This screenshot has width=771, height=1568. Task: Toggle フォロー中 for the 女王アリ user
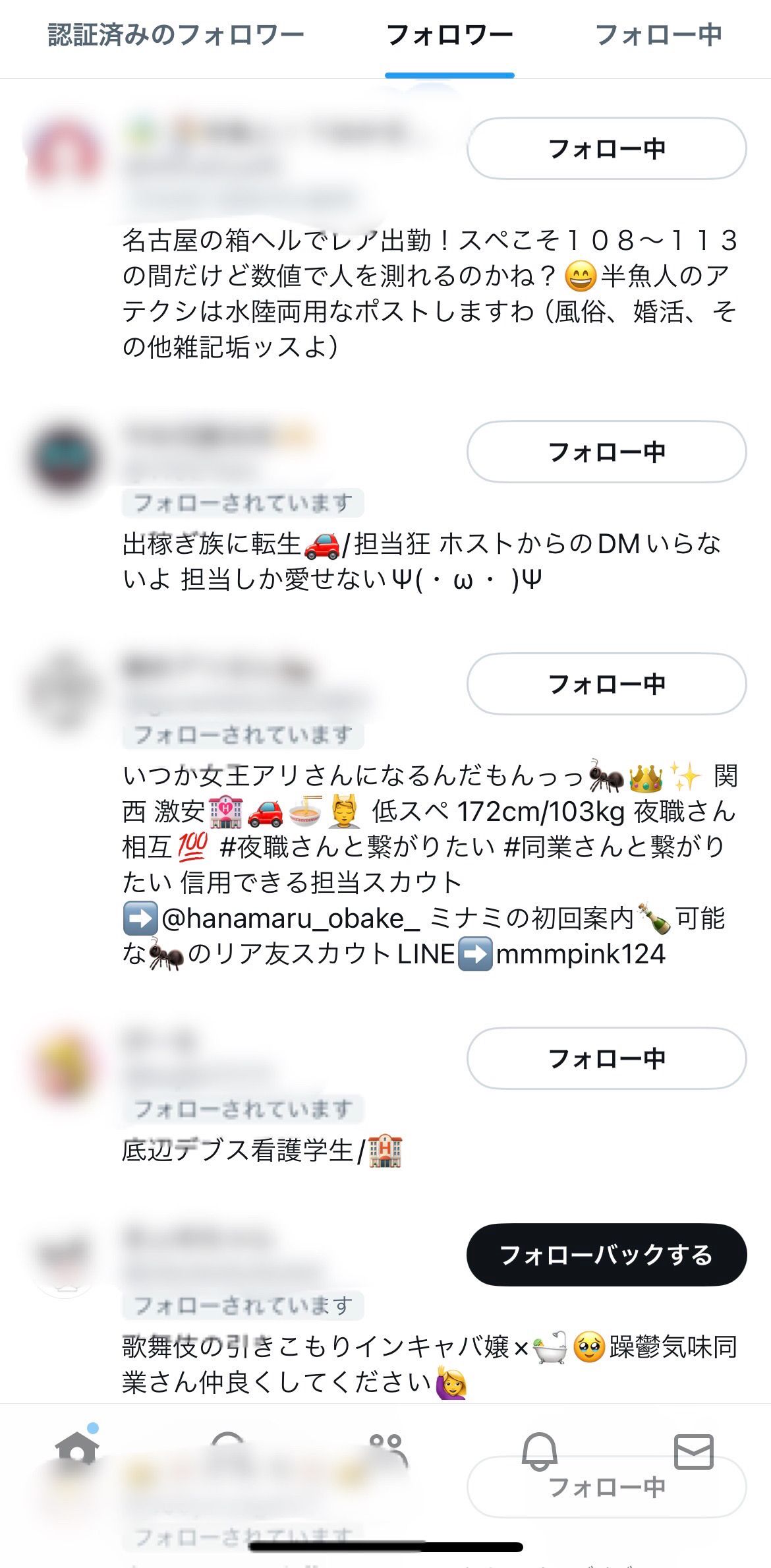(606, 684)
